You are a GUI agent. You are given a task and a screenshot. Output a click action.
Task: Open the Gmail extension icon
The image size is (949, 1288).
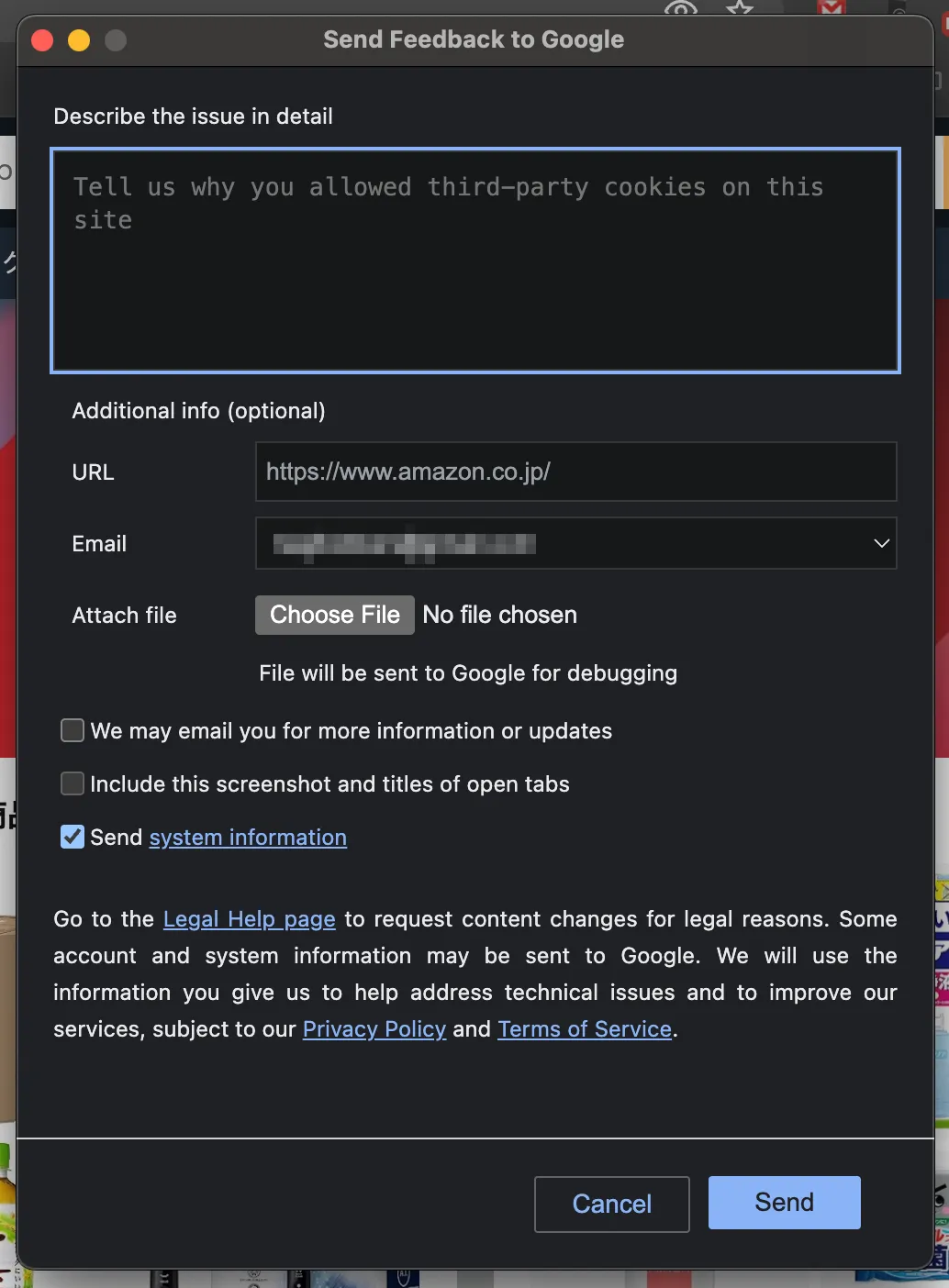(x=832, y=8)
